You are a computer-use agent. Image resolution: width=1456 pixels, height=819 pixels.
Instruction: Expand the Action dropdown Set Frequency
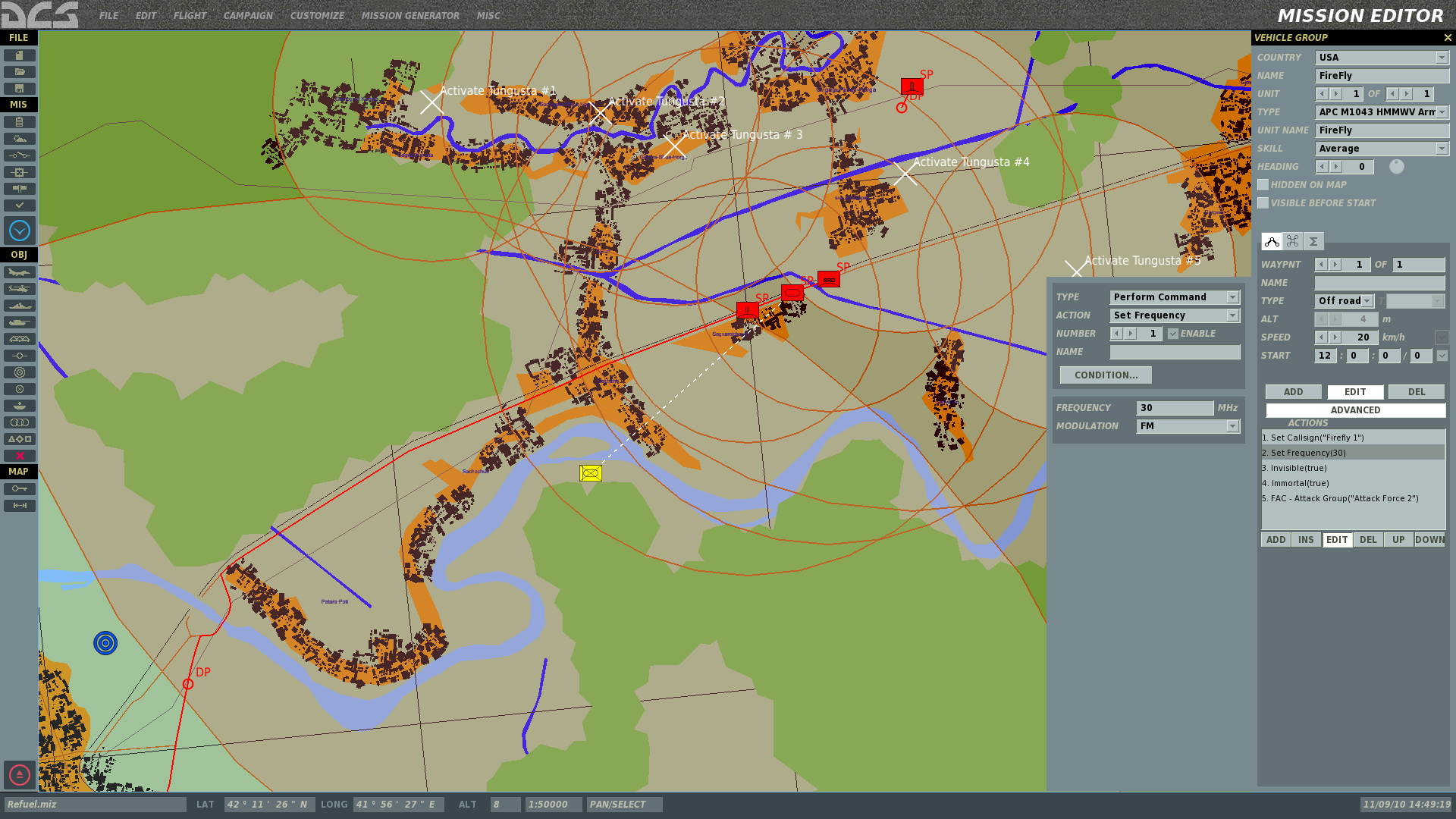(1232, 315)
